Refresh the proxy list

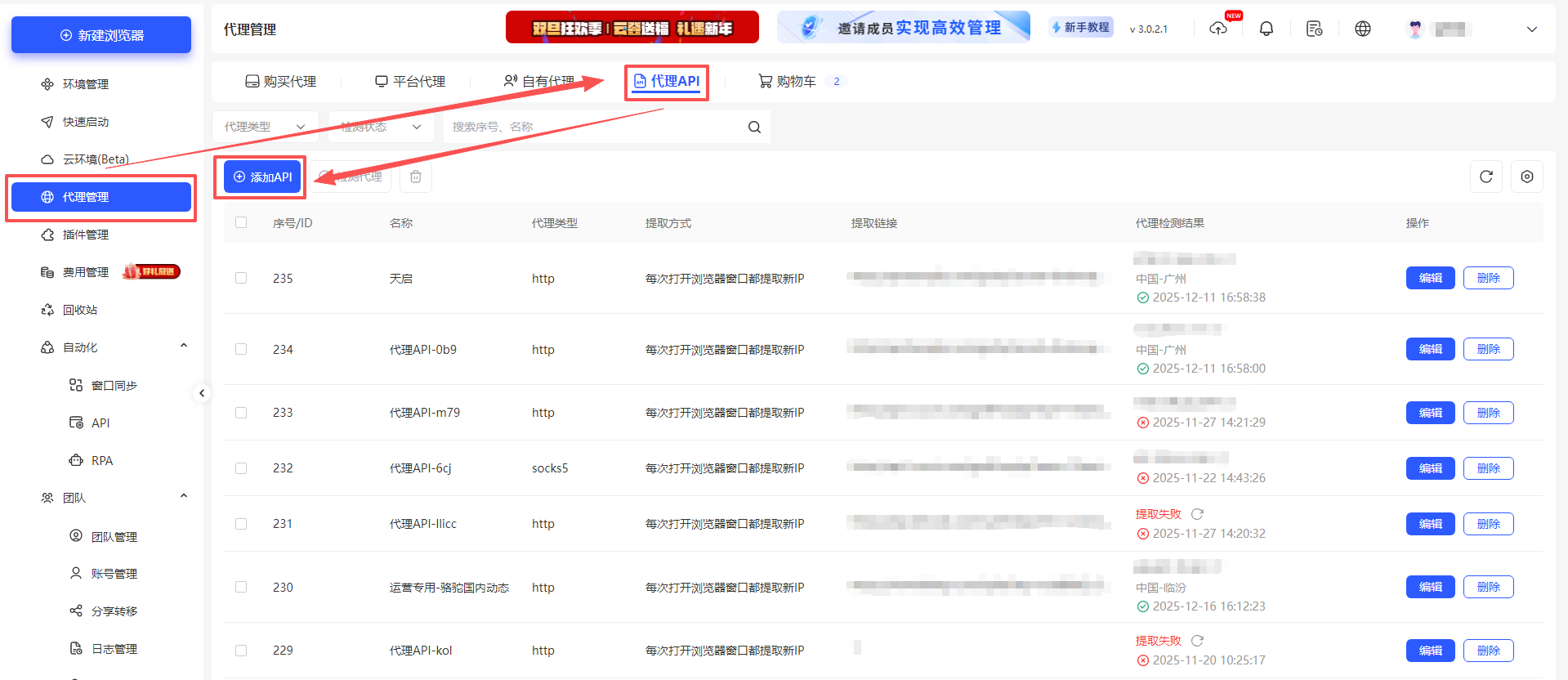point(1486,177)
